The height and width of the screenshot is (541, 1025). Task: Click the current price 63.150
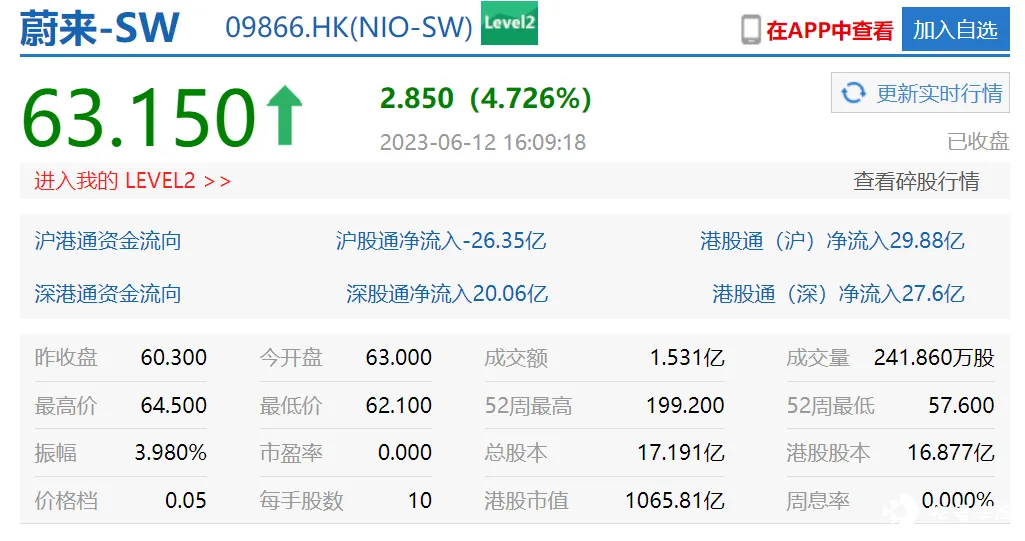138,117
